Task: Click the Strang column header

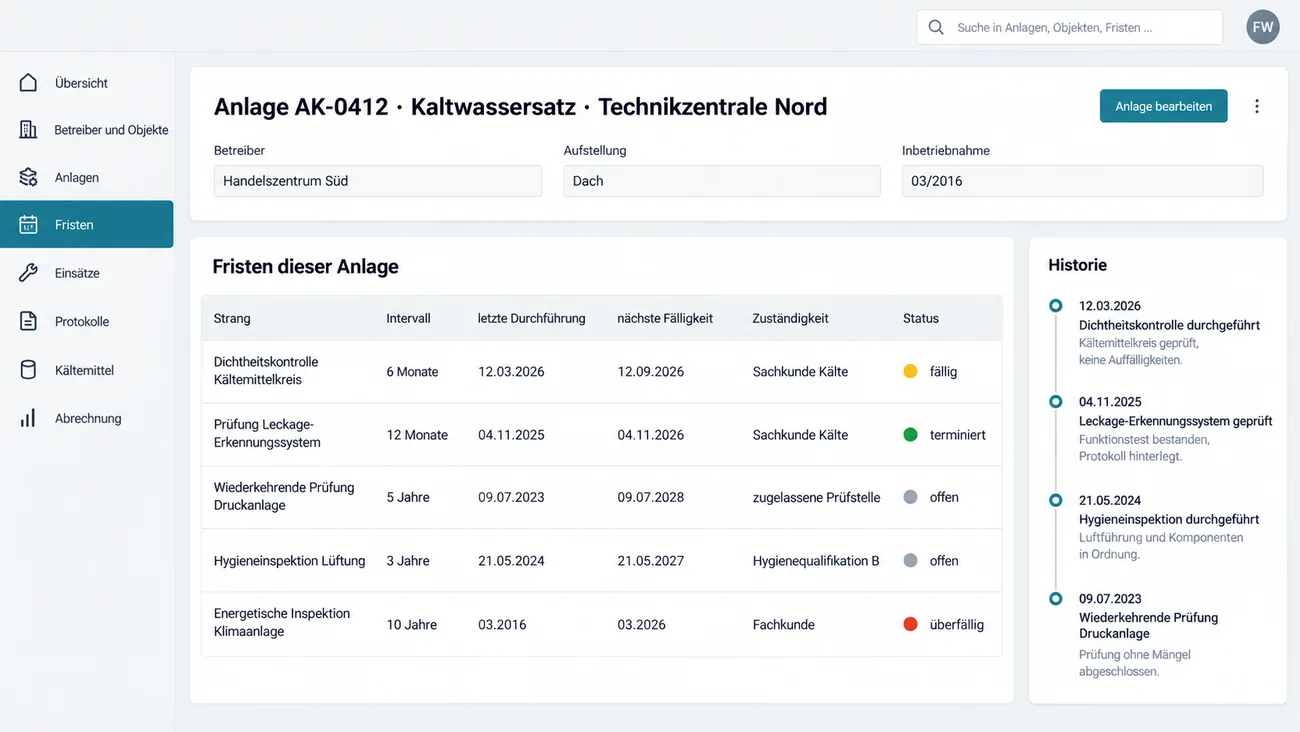Action: click(x=232, y=318)
